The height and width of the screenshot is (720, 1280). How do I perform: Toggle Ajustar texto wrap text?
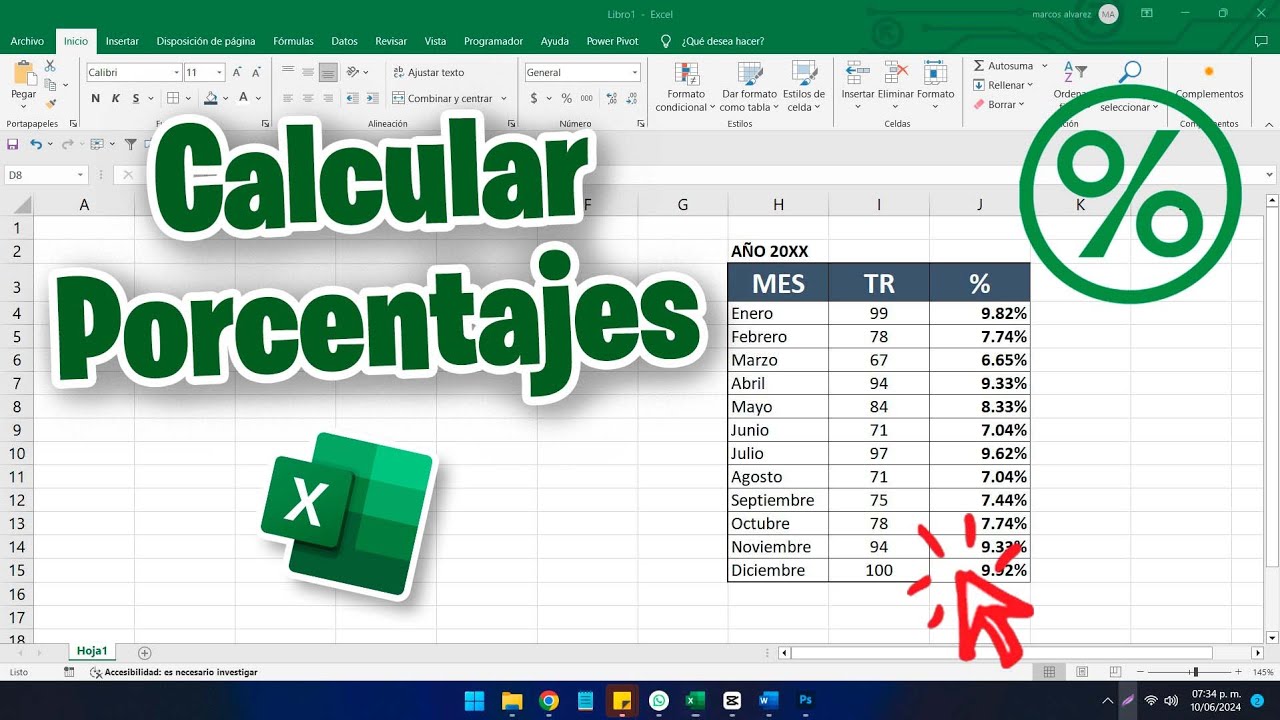[428, 72]
